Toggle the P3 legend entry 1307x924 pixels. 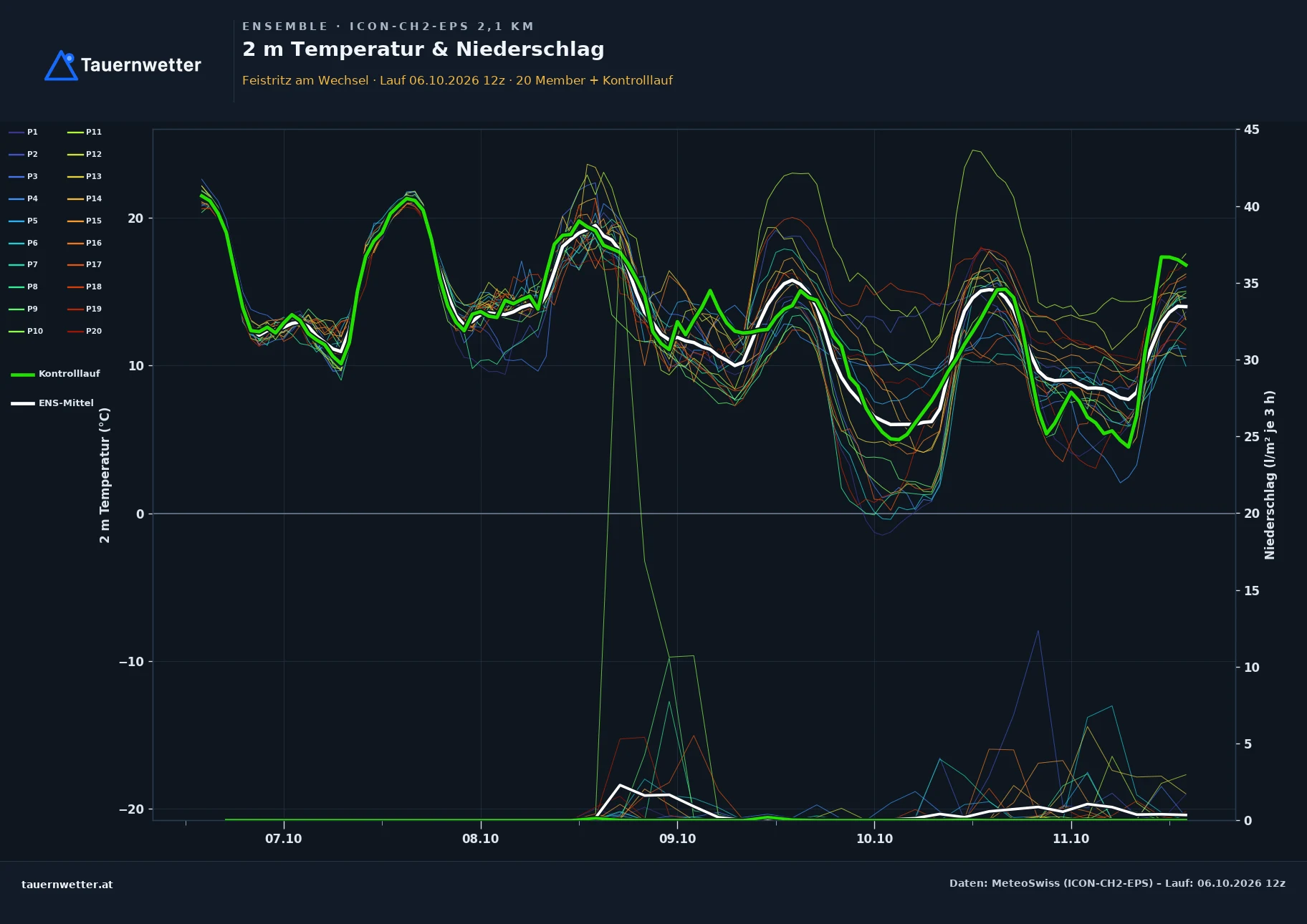pyautogui.click(x=23, y=176)
